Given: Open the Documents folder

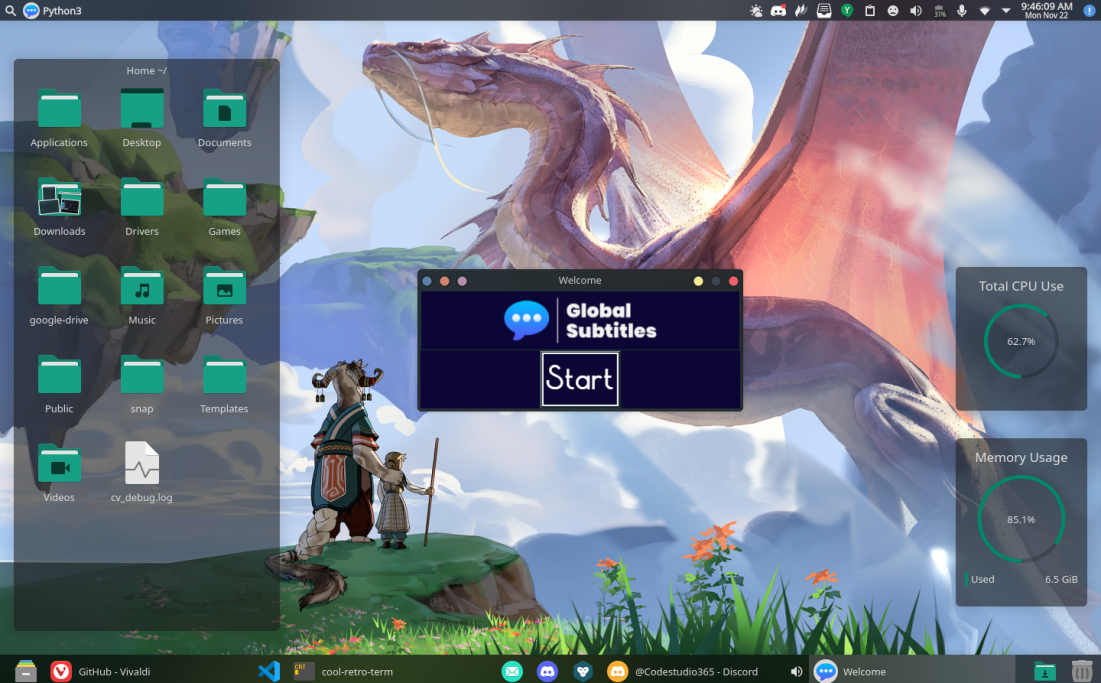Looking at the screenshot, I should (224, 118).
